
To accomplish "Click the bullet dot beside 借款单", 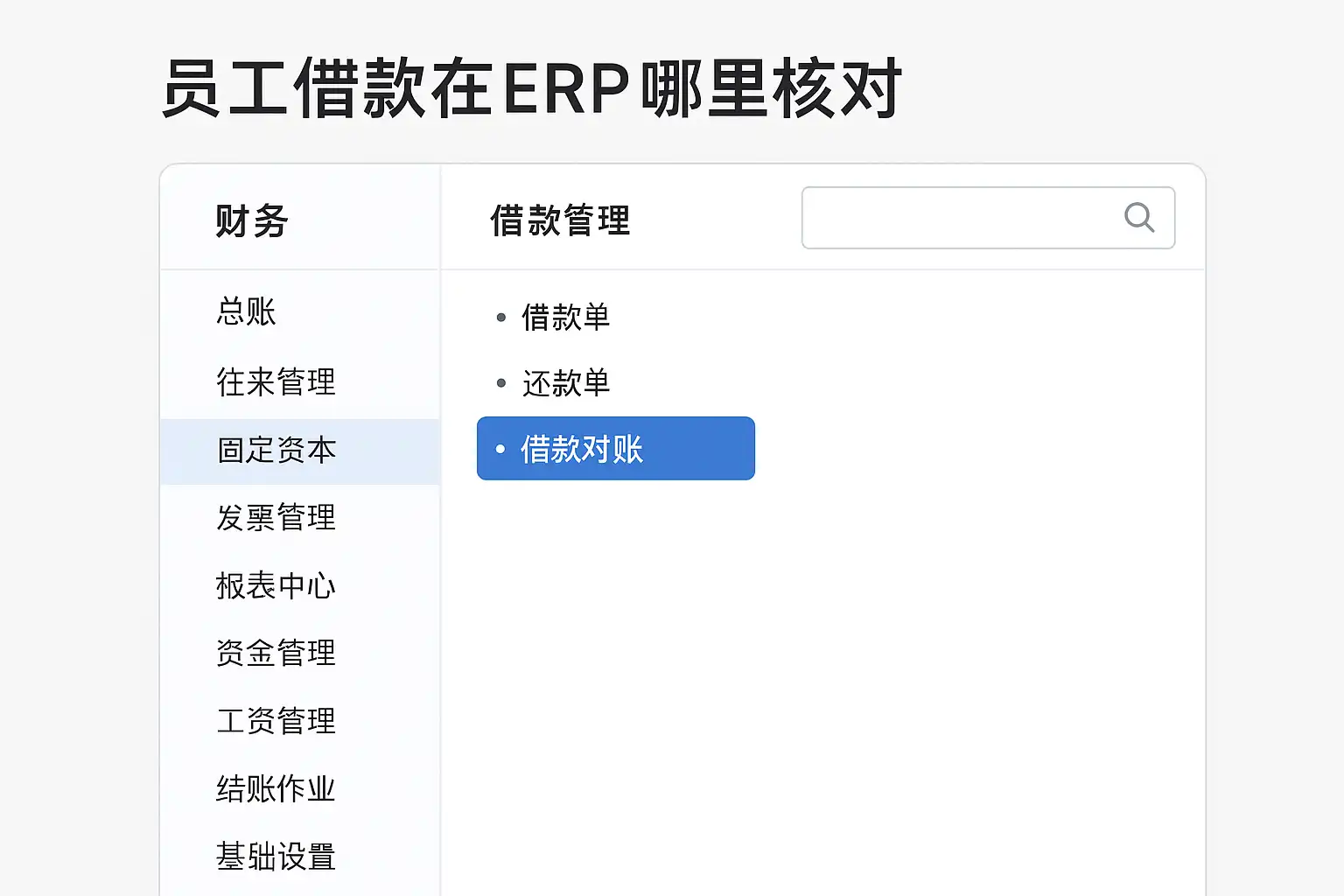I will point(501,317).
